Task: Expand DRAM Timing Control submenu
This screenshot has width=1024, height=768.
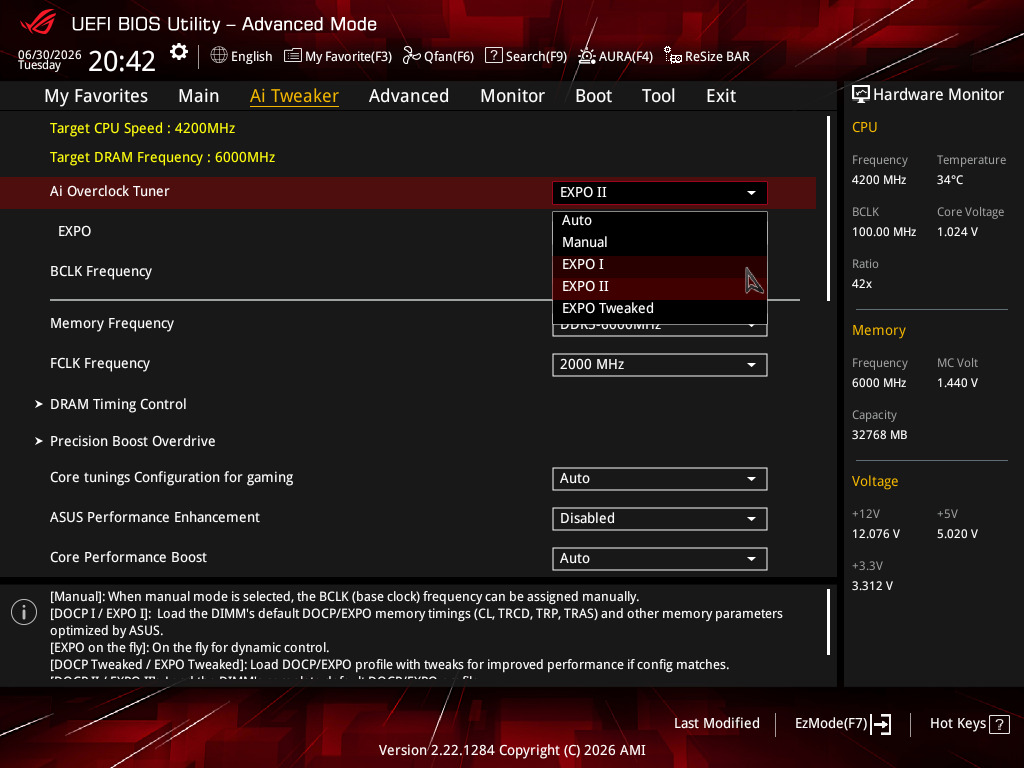Action: pos(118,404)
